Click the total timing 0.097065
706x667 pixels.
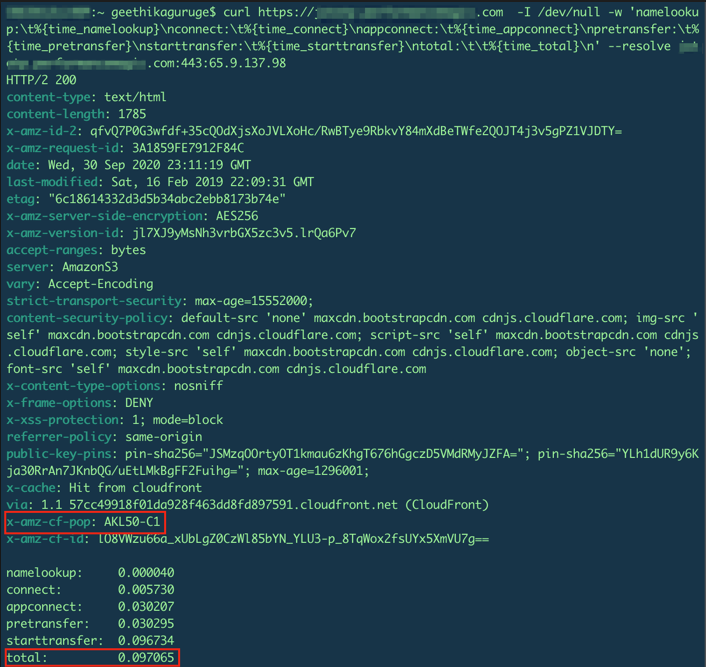pos(146,658)
